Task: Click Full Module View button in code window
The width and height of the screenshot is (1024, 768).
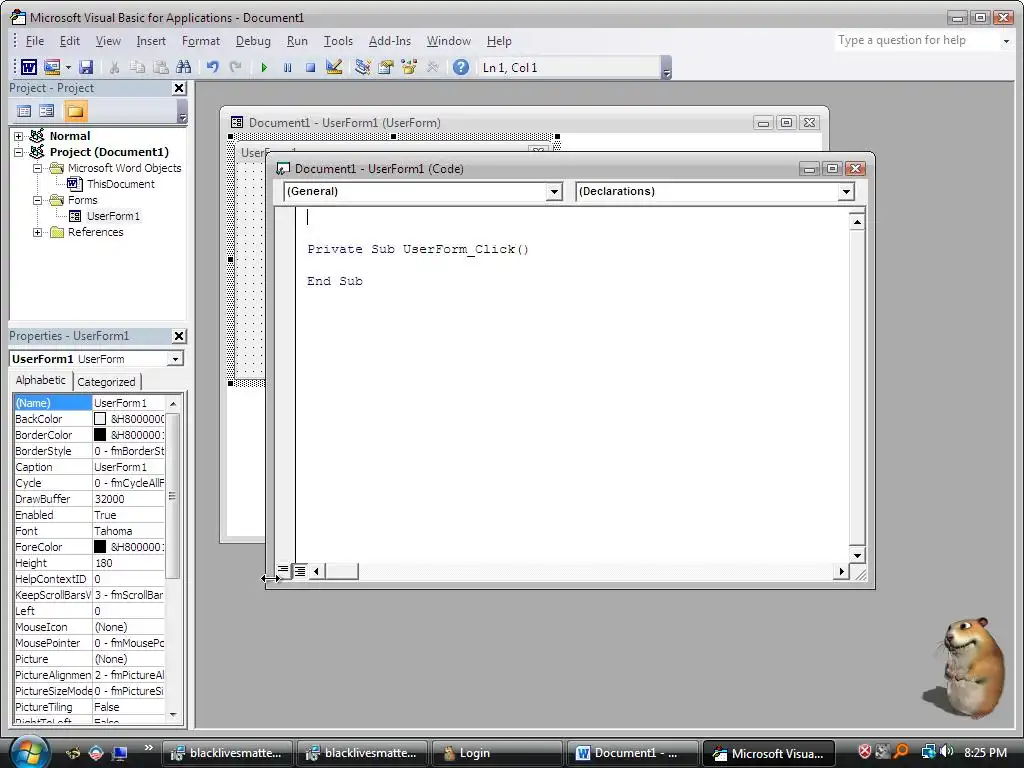Action: tap(300, 571)
